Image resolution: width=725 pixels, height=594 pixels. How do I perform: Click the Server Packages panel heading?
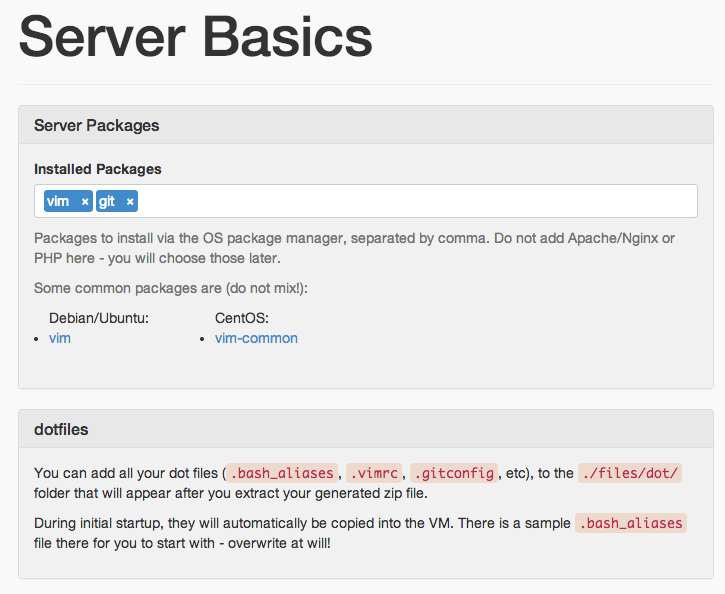pyautogui.click(x=97, y=125)
